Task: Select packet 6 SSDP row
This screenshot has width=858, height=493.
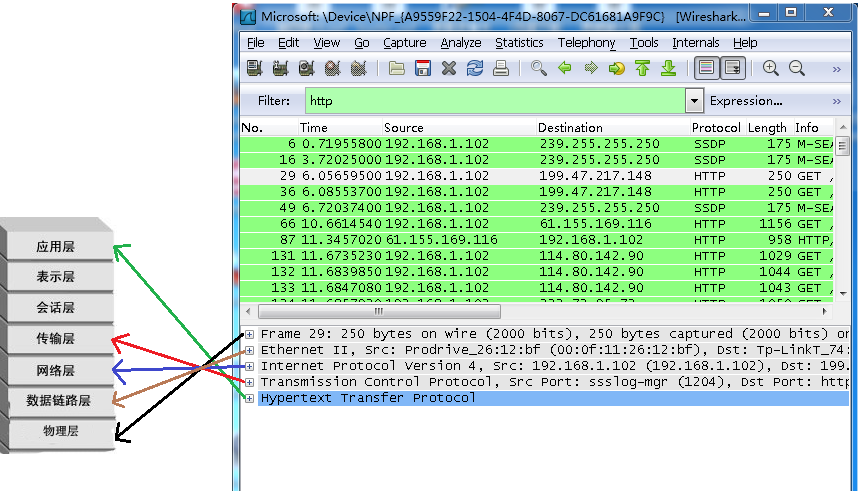Action: (537, 144)
